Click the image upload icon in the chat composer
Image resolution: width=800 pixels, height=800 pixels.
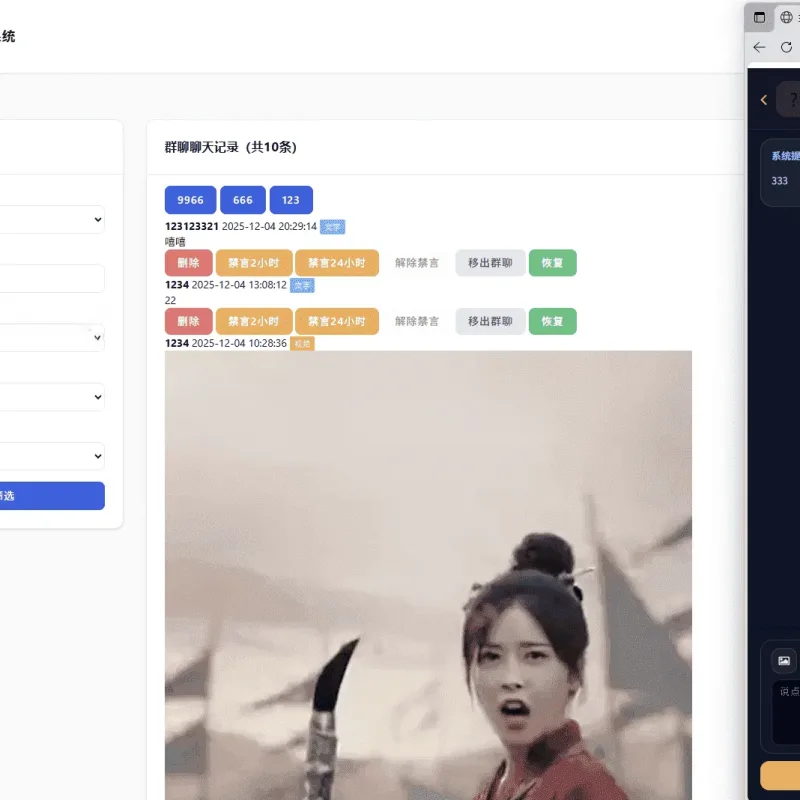(x=784, y=661)
